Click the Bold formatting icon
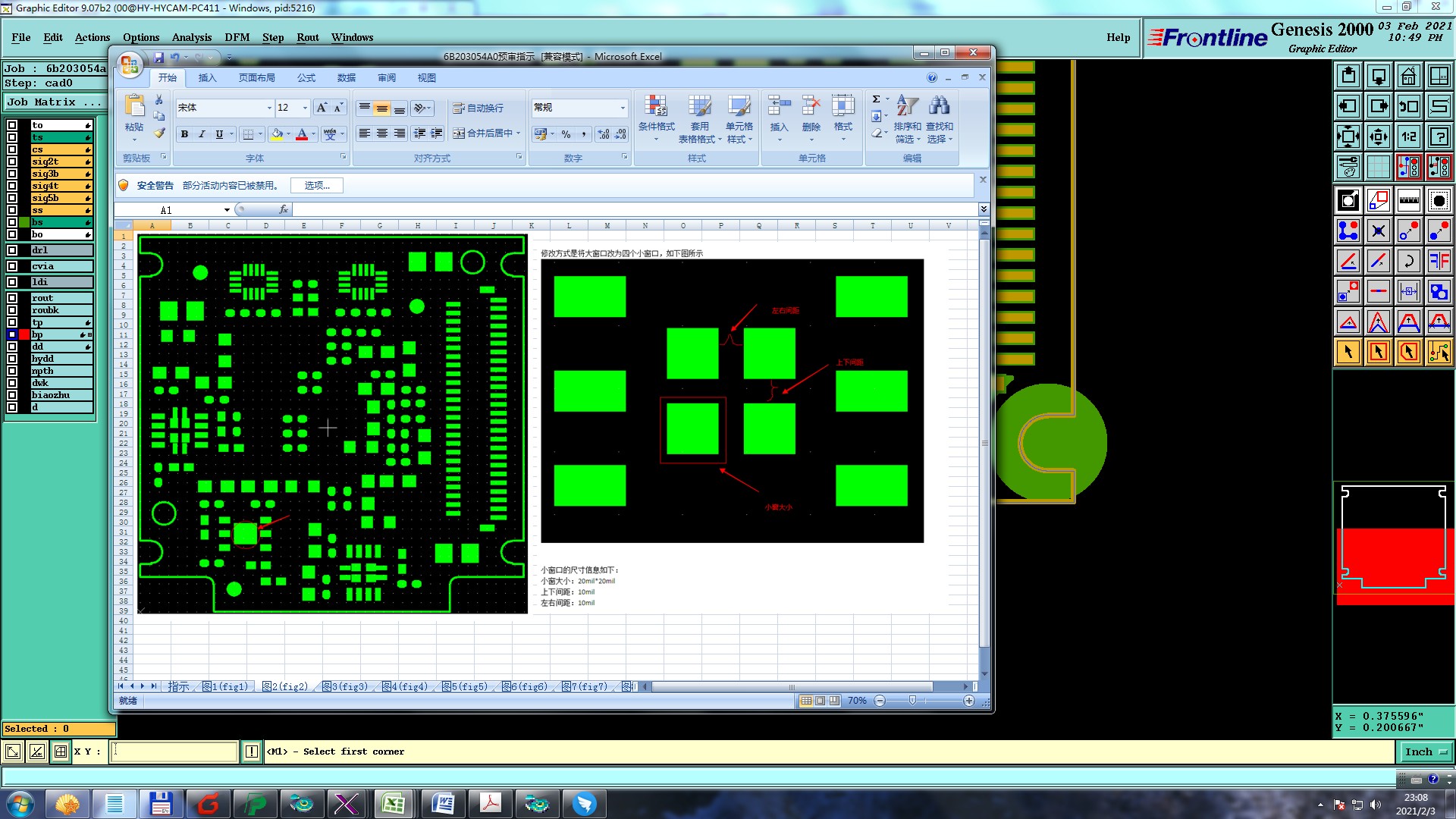The height and width of the screenshot is (819, 1456). coord(184,134)
